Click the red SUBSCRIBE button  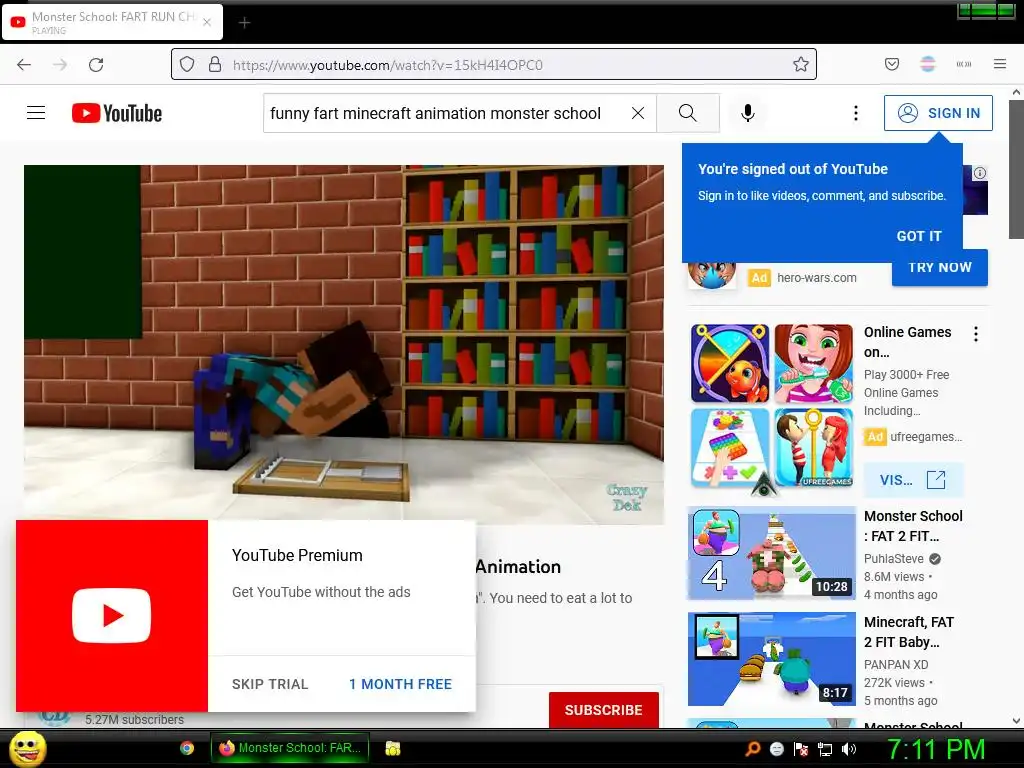(603, 710)
